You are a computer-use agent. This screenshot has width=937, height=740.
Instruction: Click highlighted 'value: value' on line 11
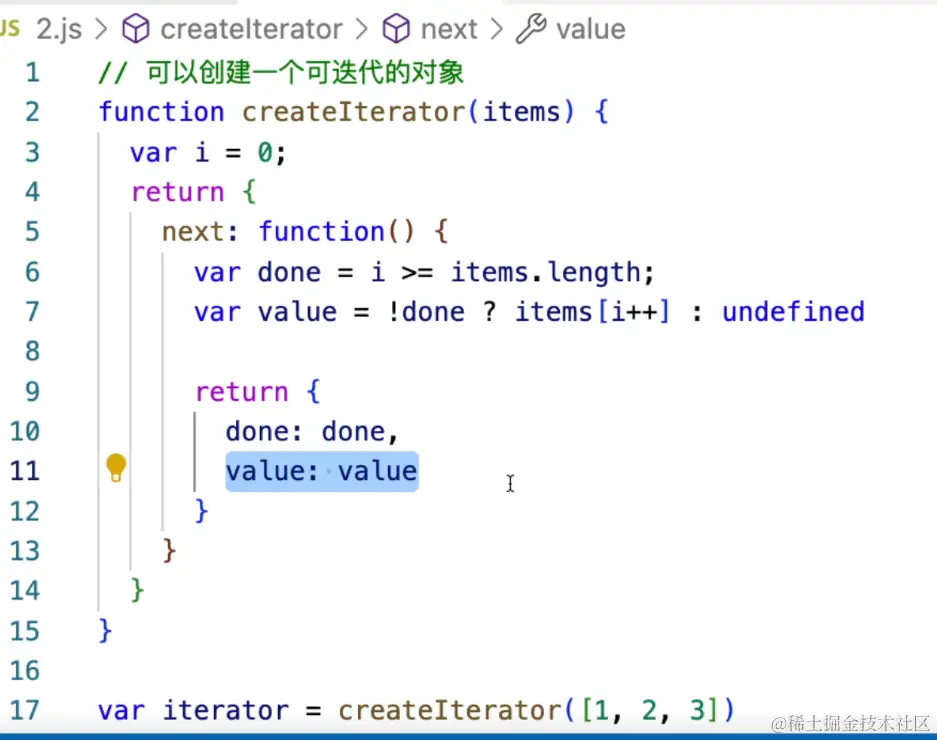click(x=321, y=471)
